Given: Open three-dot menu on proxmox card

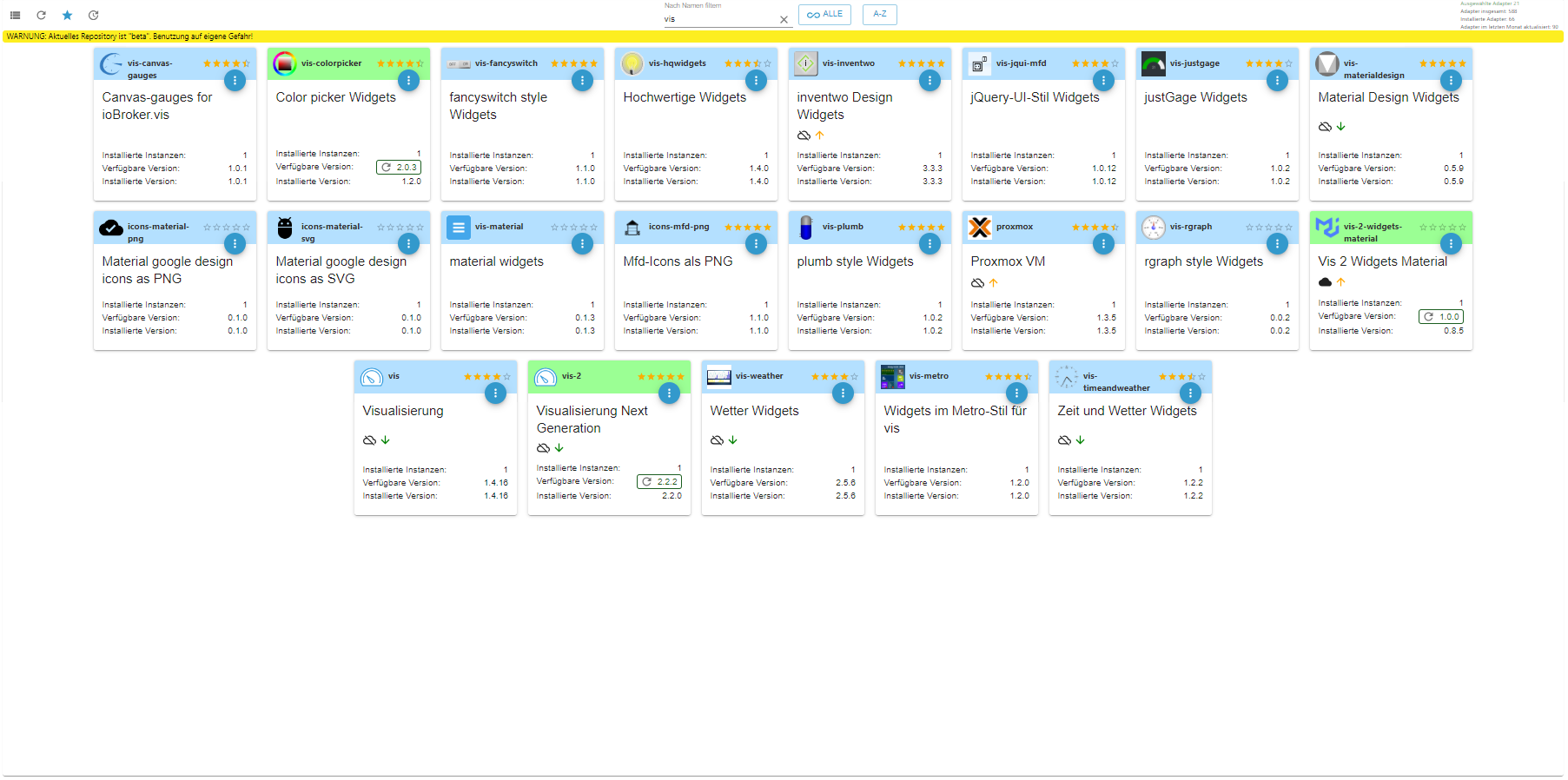Looking at the screenshot, I should coord(1103,244).
